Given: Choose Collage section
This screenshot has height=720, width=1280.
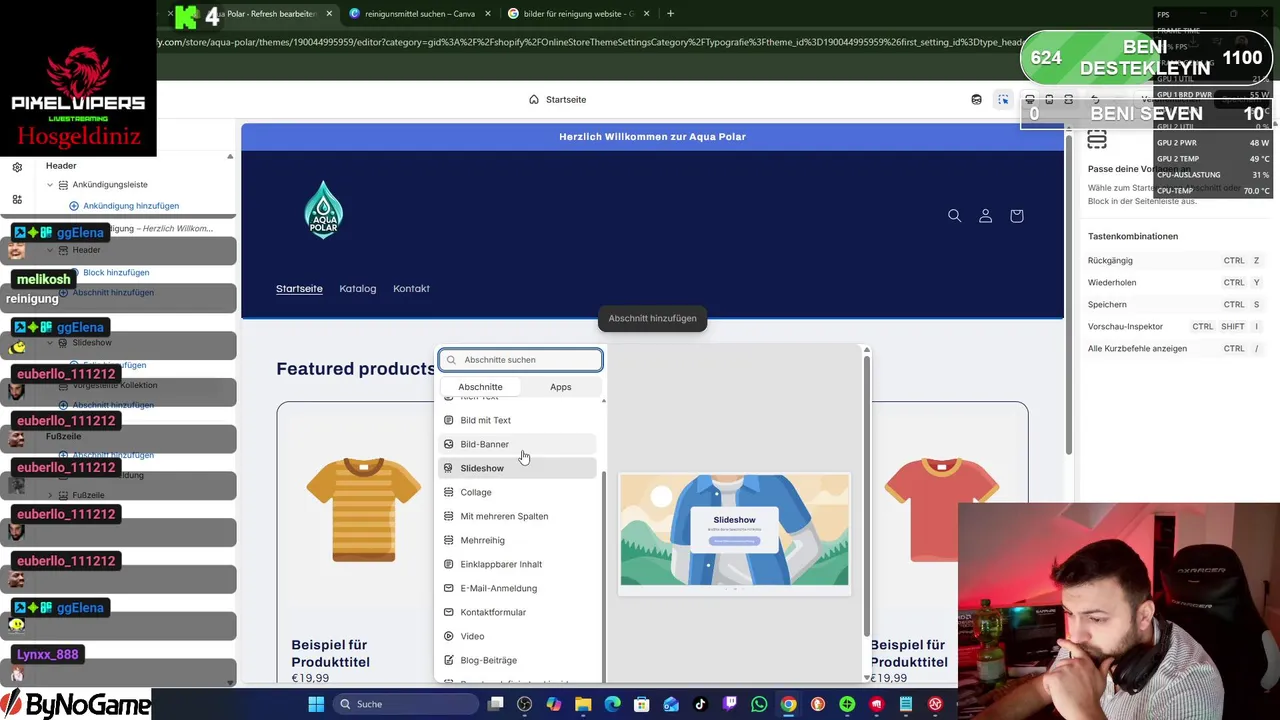Looking at the screenshot, I should [518, 492].
